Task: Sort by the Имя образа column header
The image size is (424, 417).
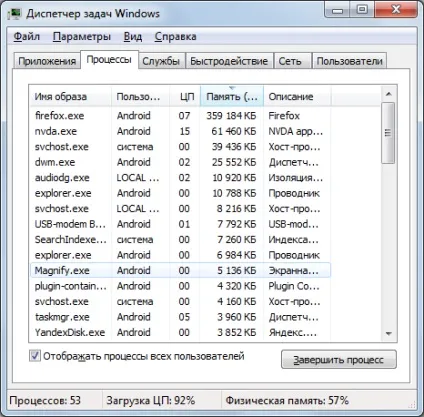Action: tap(70, 97)
